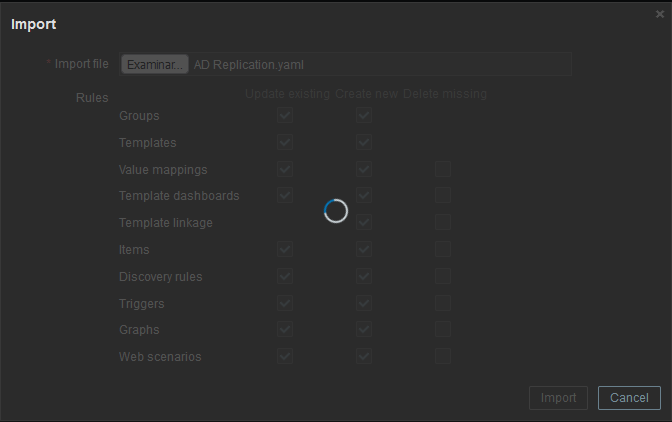Enable Delete missing for Template linkage
The width and height of the screenshot is (672, 422).
tap(443, 223)
